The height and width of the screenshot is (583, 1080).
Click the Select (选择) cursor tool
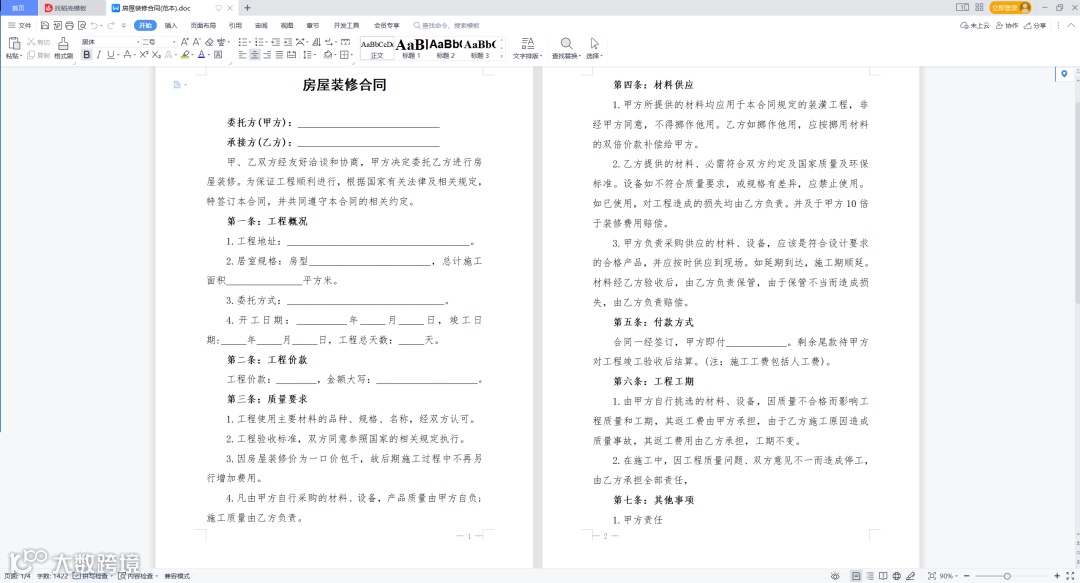[594, 48]
